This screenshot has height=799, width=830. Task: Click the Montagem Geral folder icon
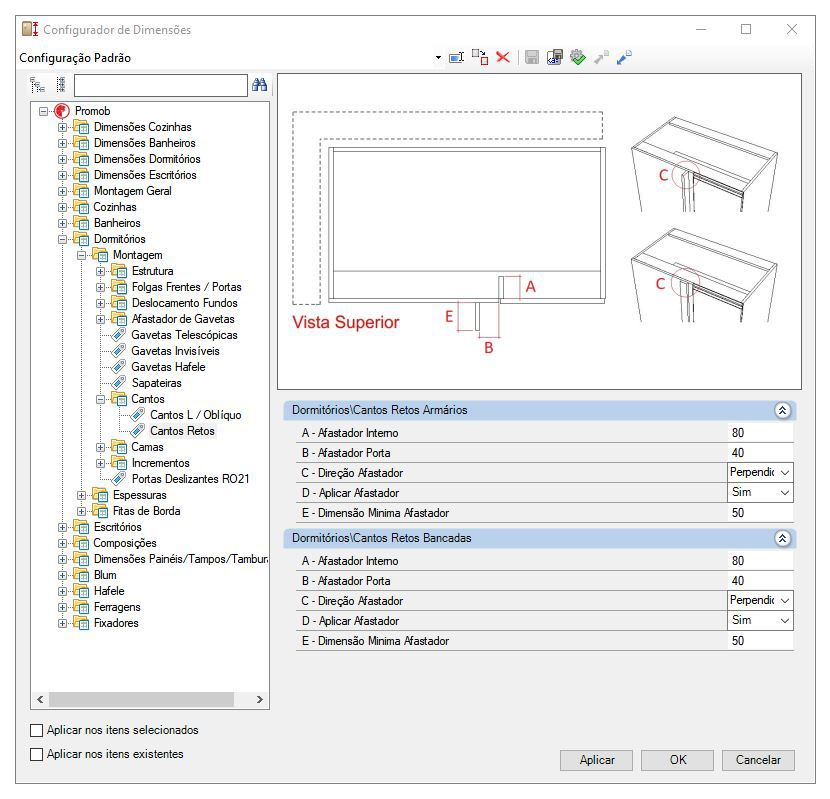tap(82, 191)
